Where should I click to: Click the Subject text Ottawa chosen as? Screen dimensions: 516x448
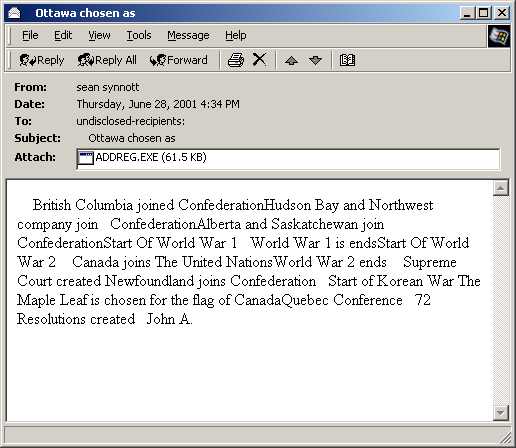pyautogui.click(x=132, y=138)
